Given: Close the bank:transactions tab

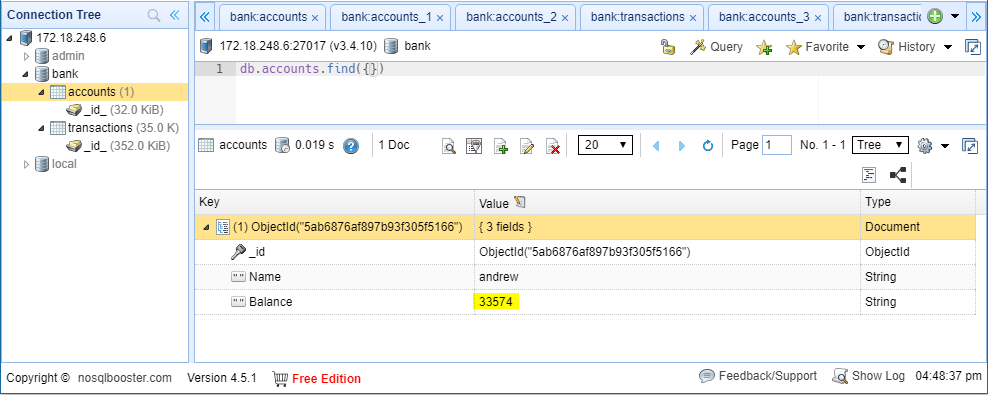Looking at the screenshot, I should [693, 18].
